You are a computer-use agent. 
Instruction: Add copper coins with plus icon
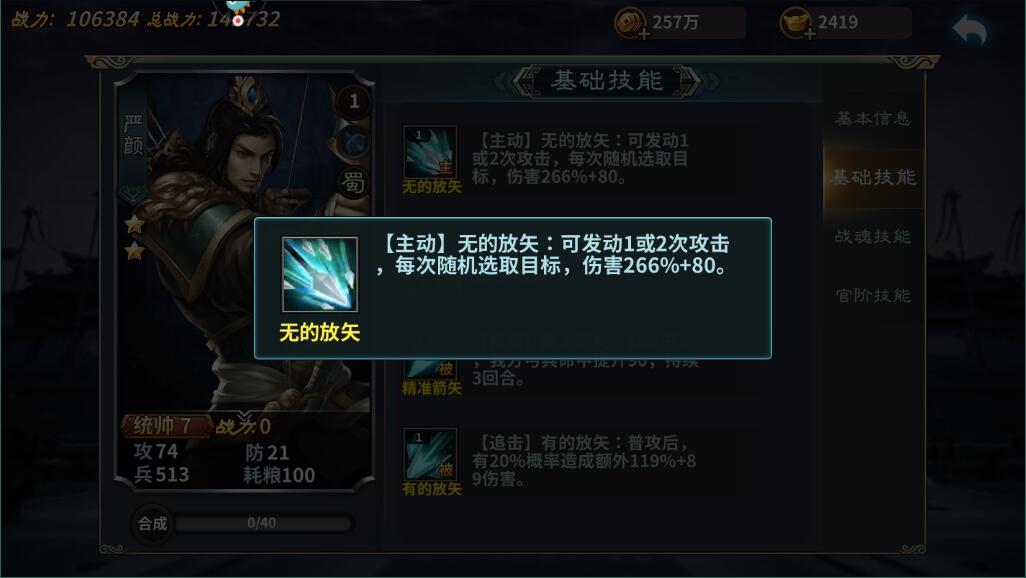pyautogui.click(x=644, y=33)
